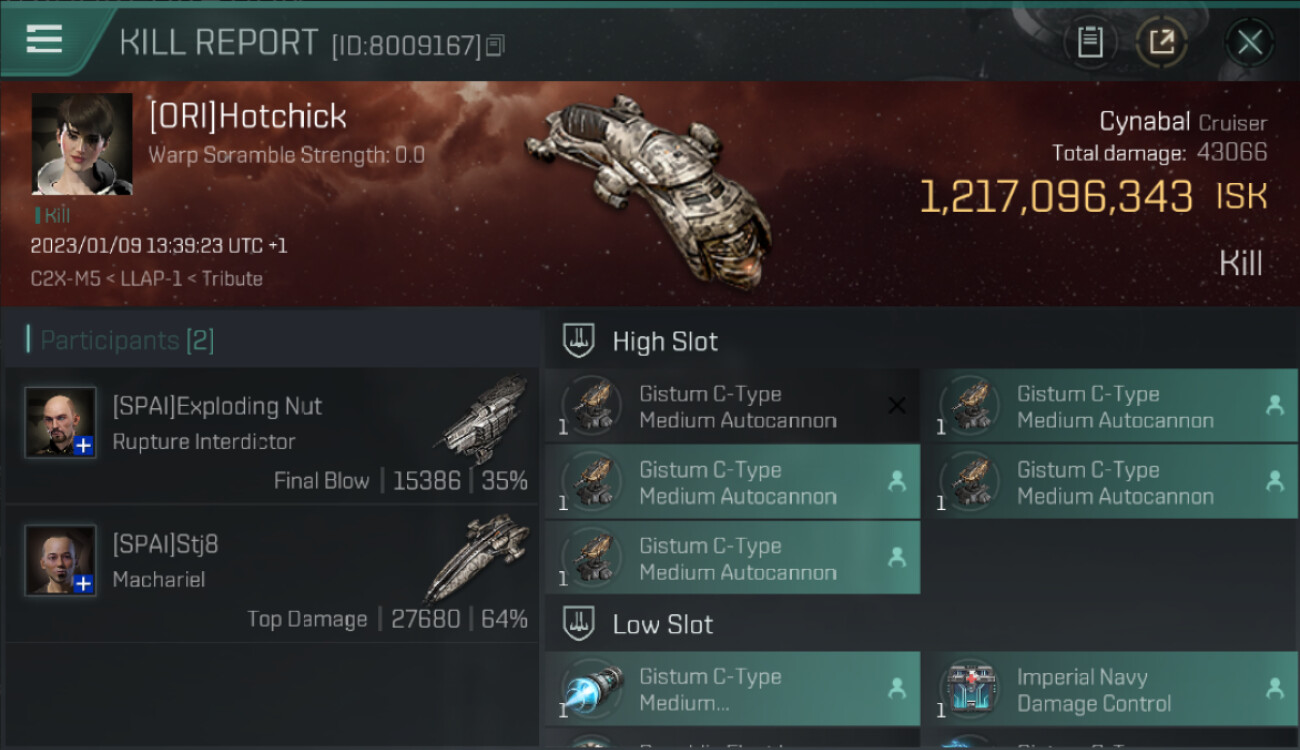Click the Low Slot section header
1300x750 pixels.
662,625
